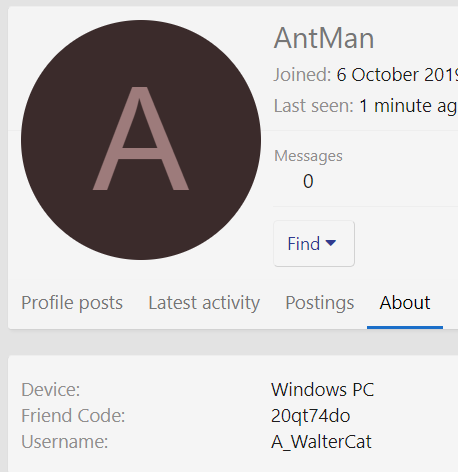
Task: Select the About tab
Action: tap(405, 303)
